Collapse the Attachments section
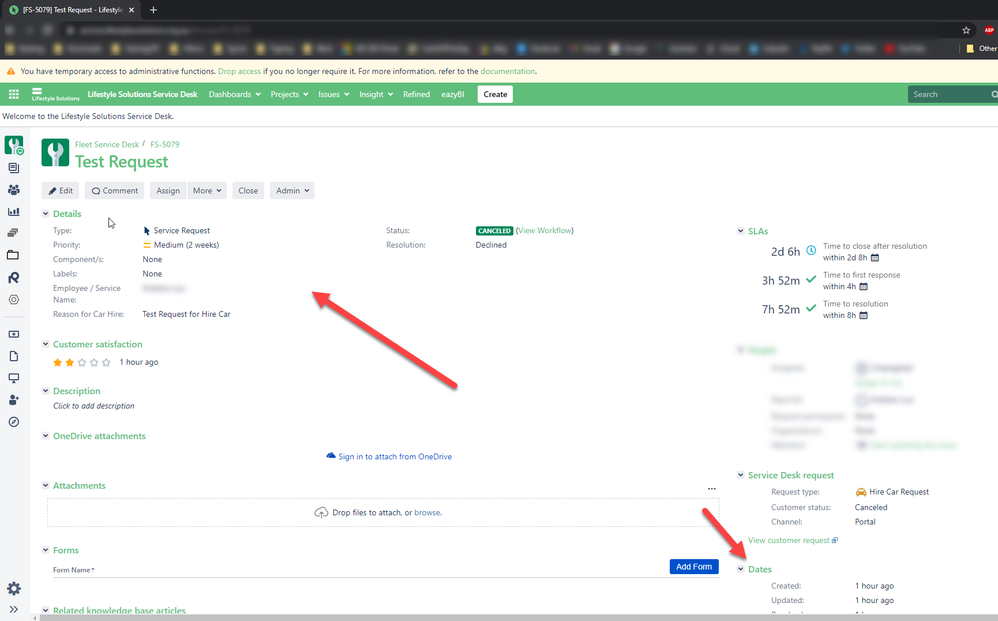 pyautogui.click(x=45, y=485)
